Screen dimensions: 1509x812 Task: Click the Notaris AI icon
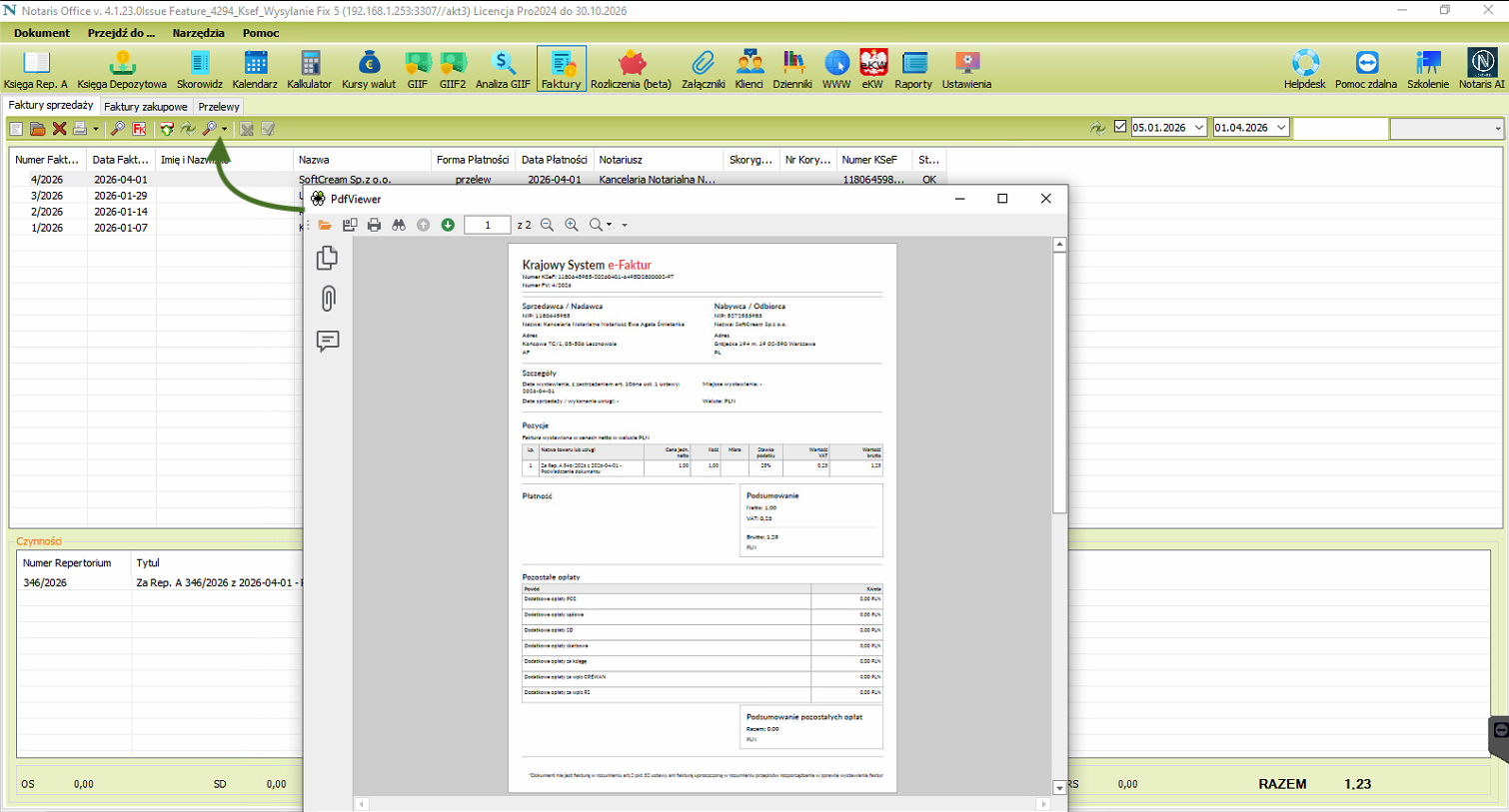[x=1481, y=69]
